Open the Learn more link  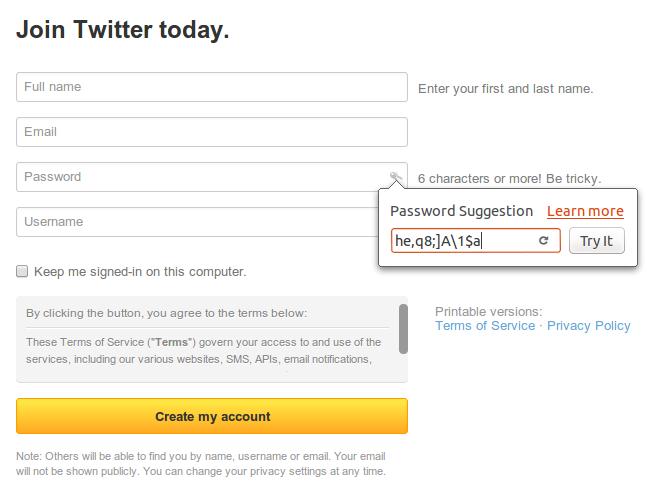point(585,211)
